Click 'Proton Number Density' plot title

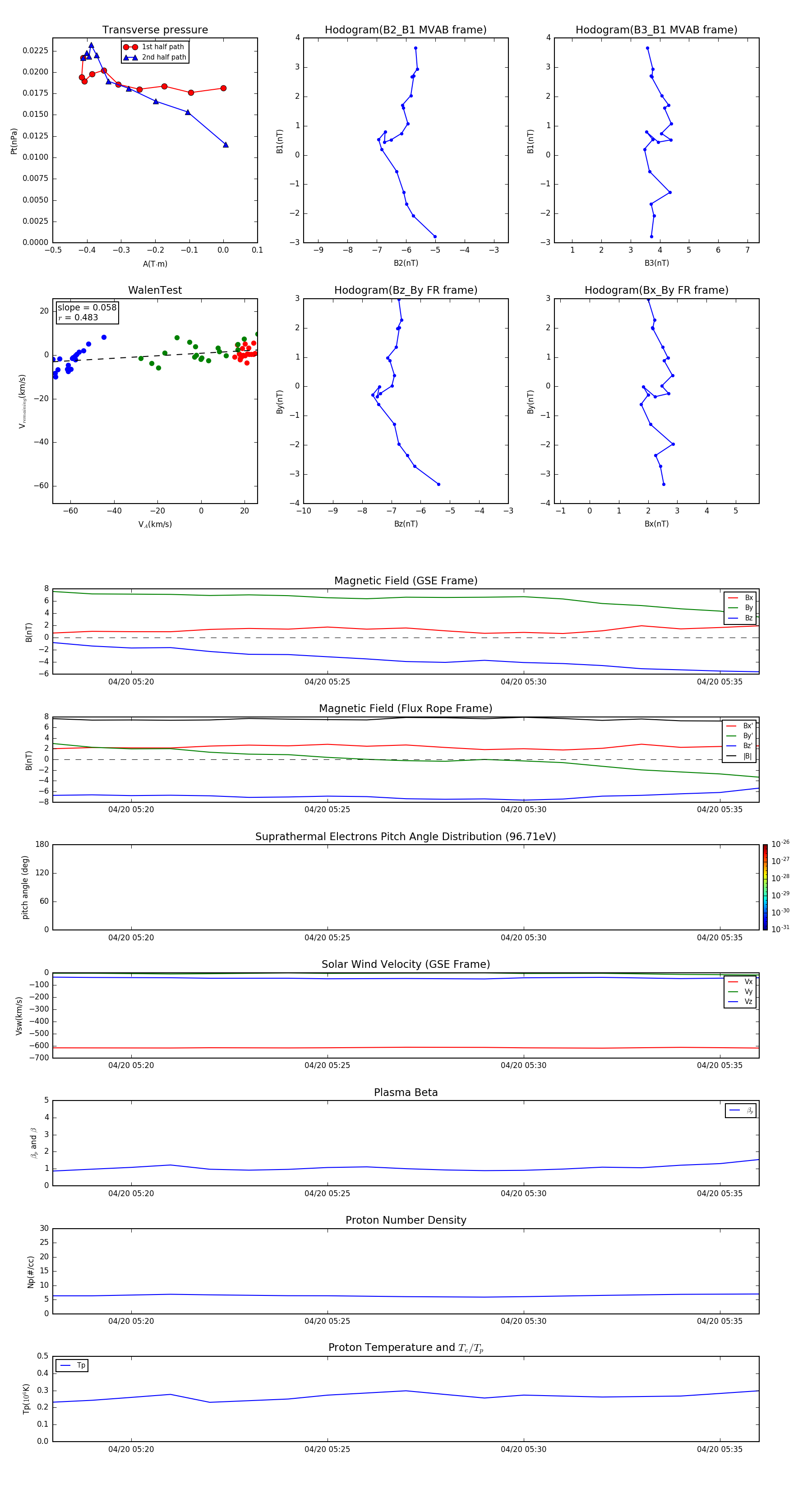tap(406, 1220)
